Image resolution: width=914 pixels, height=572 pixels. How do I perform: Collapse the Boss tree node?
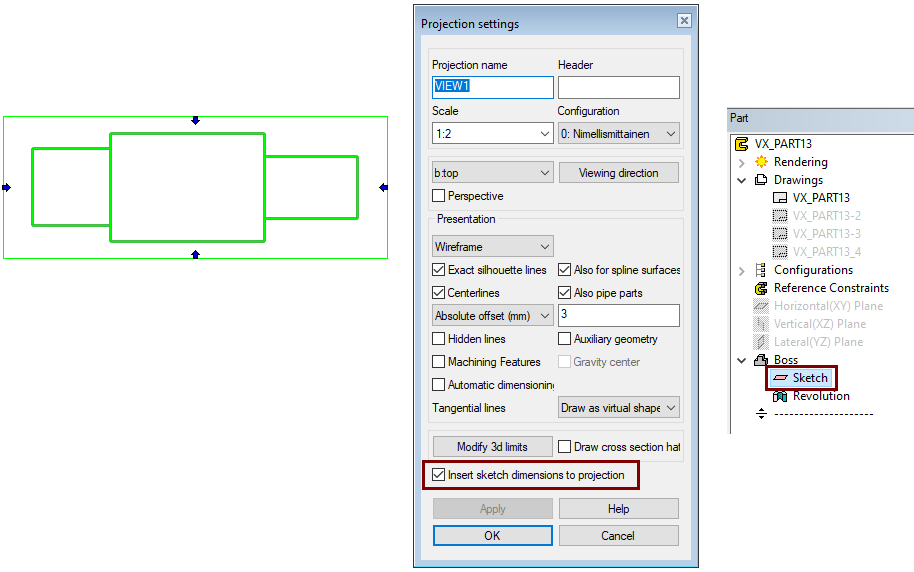click(x=741, y=360)
